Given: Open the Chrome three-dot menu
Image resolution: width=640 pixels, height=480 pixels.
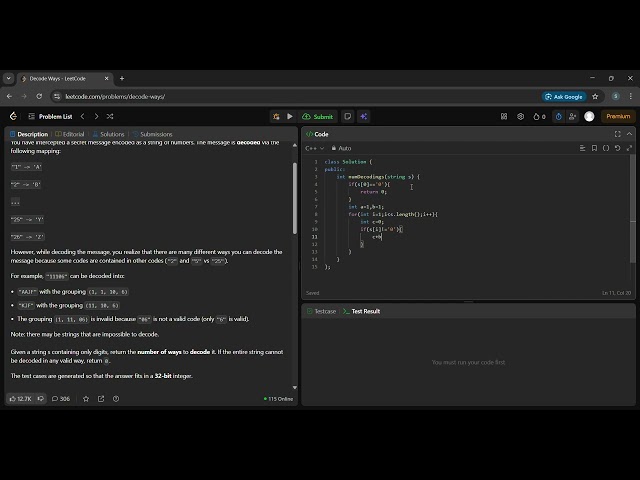Looking at the screenshot, I should pos(631,97).
